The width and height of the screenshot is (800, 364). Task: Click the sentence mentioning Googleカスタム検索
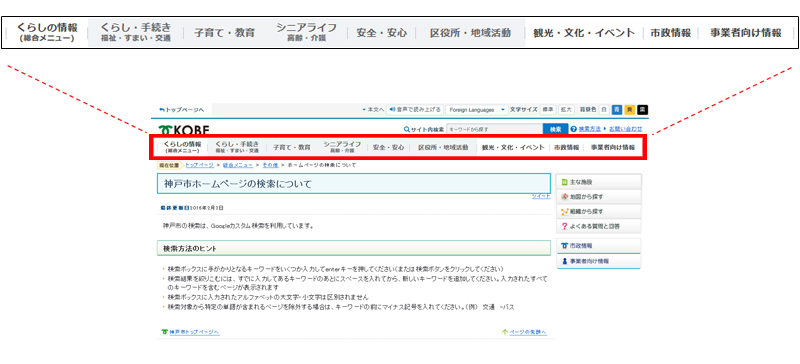pos(237,225)
